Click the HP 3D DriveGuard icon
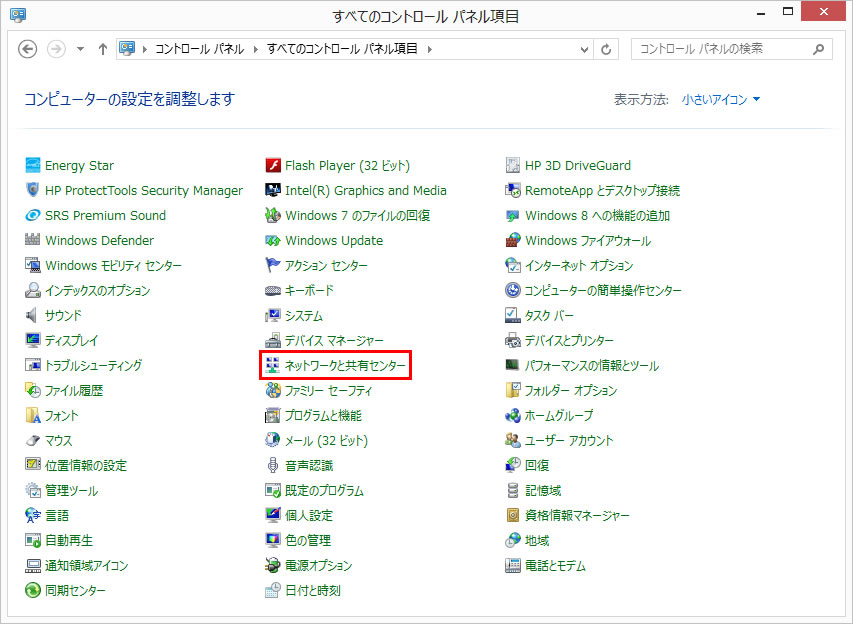 [512, 165]
